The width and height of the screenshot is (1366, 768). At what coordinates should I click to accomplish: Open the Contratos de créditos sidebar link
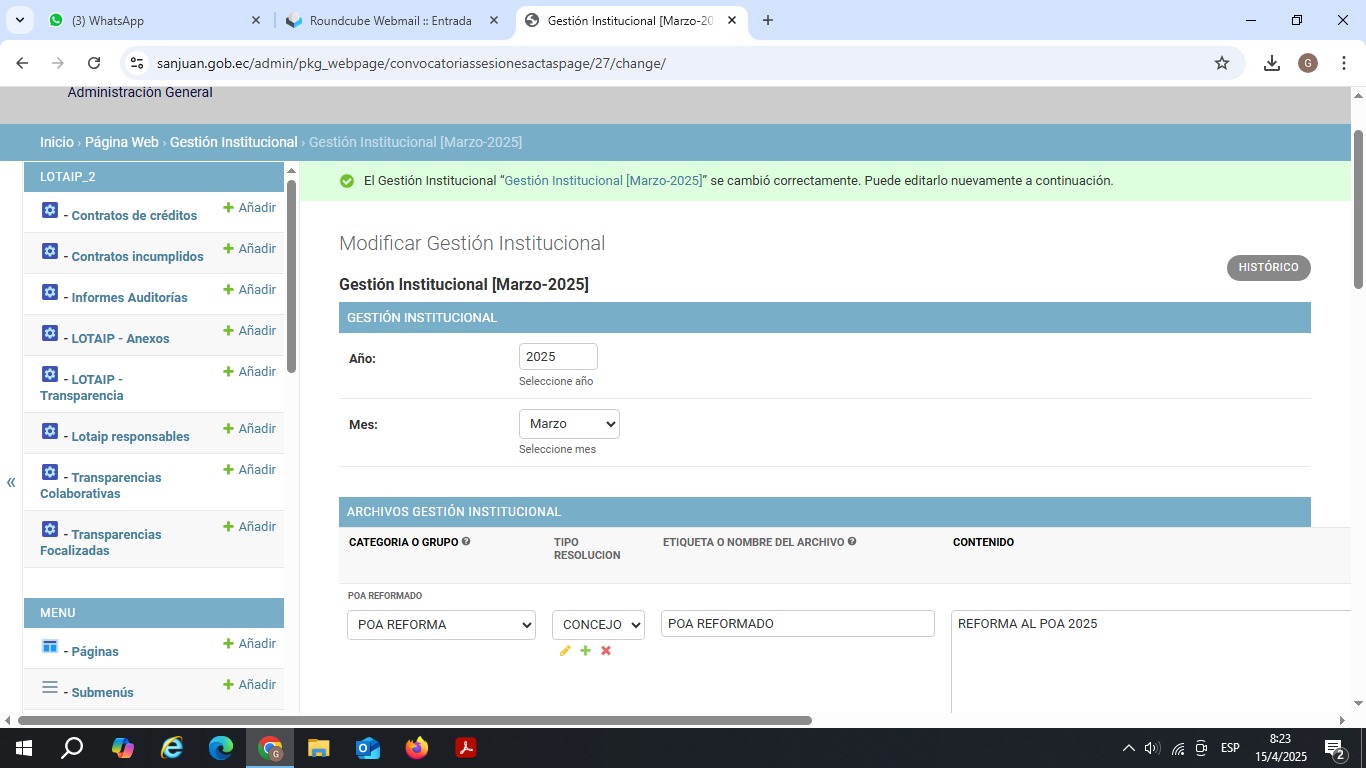point(134,215)
